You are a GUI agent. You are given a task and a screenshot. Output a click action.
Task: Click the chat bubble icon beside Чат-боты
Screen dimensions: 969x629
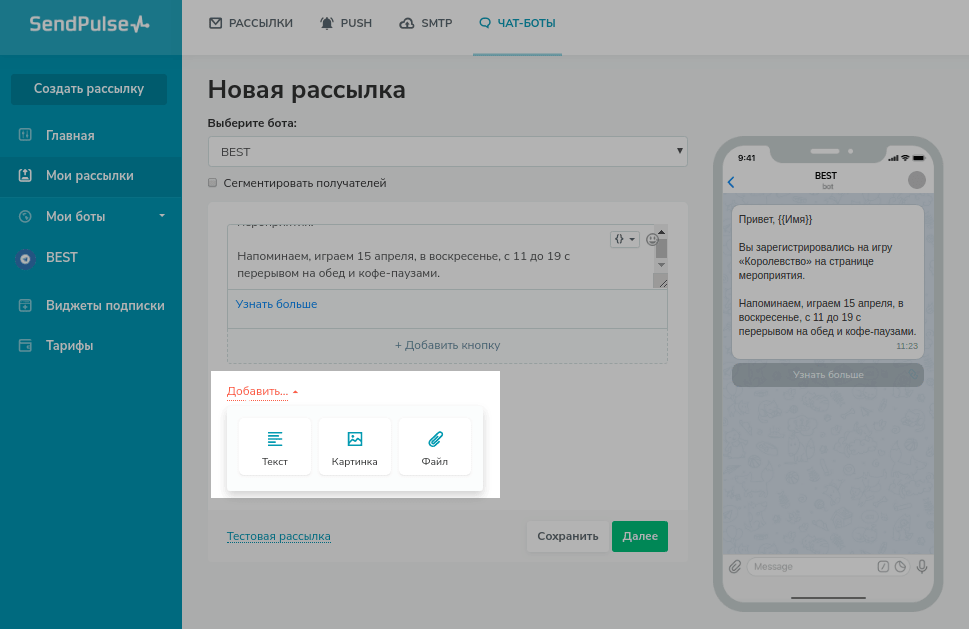tap(485, 23)
